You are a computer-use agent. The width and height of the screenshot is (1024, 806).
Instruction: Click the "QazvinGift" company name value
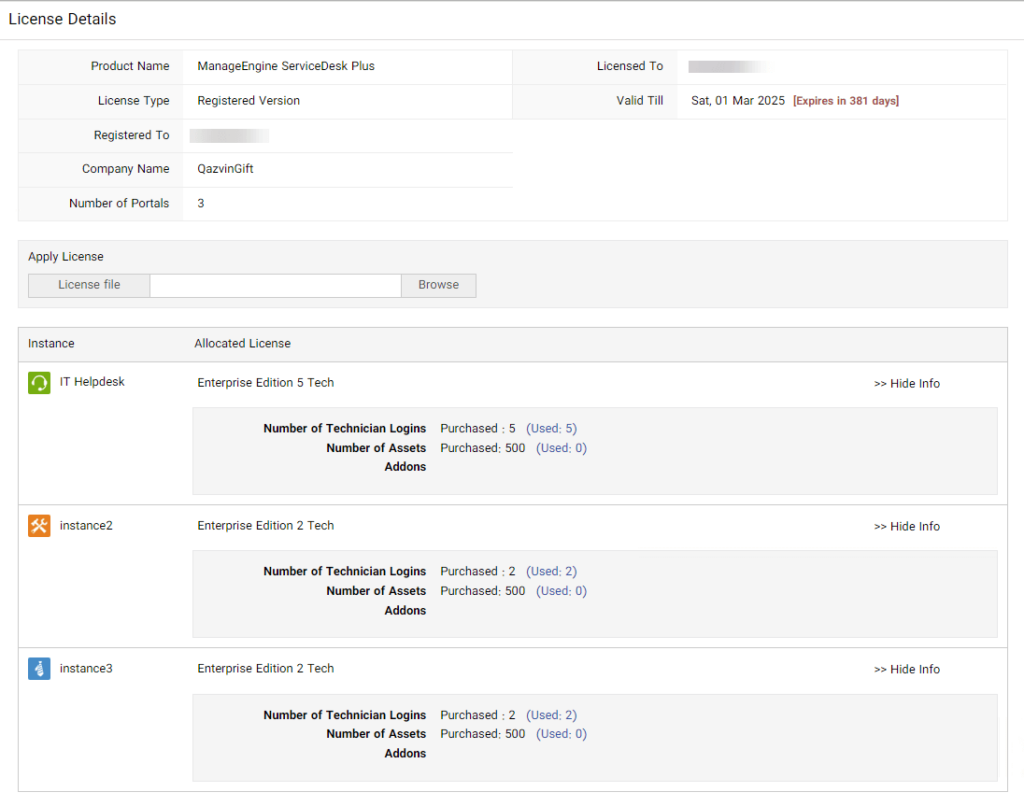point(225,169)
